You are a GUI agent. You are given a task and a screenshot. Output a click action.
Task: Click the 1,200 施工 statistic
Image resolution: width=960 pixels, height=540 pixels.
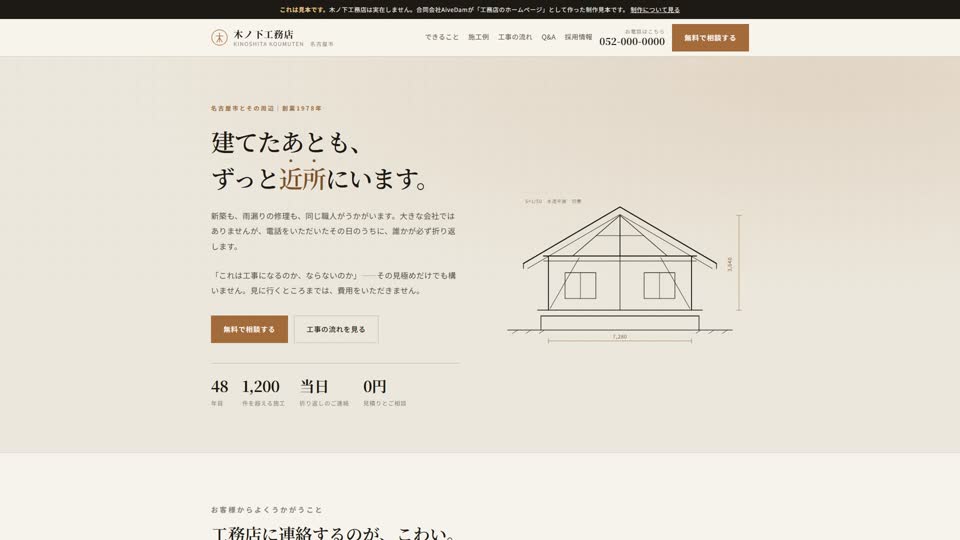263,392
